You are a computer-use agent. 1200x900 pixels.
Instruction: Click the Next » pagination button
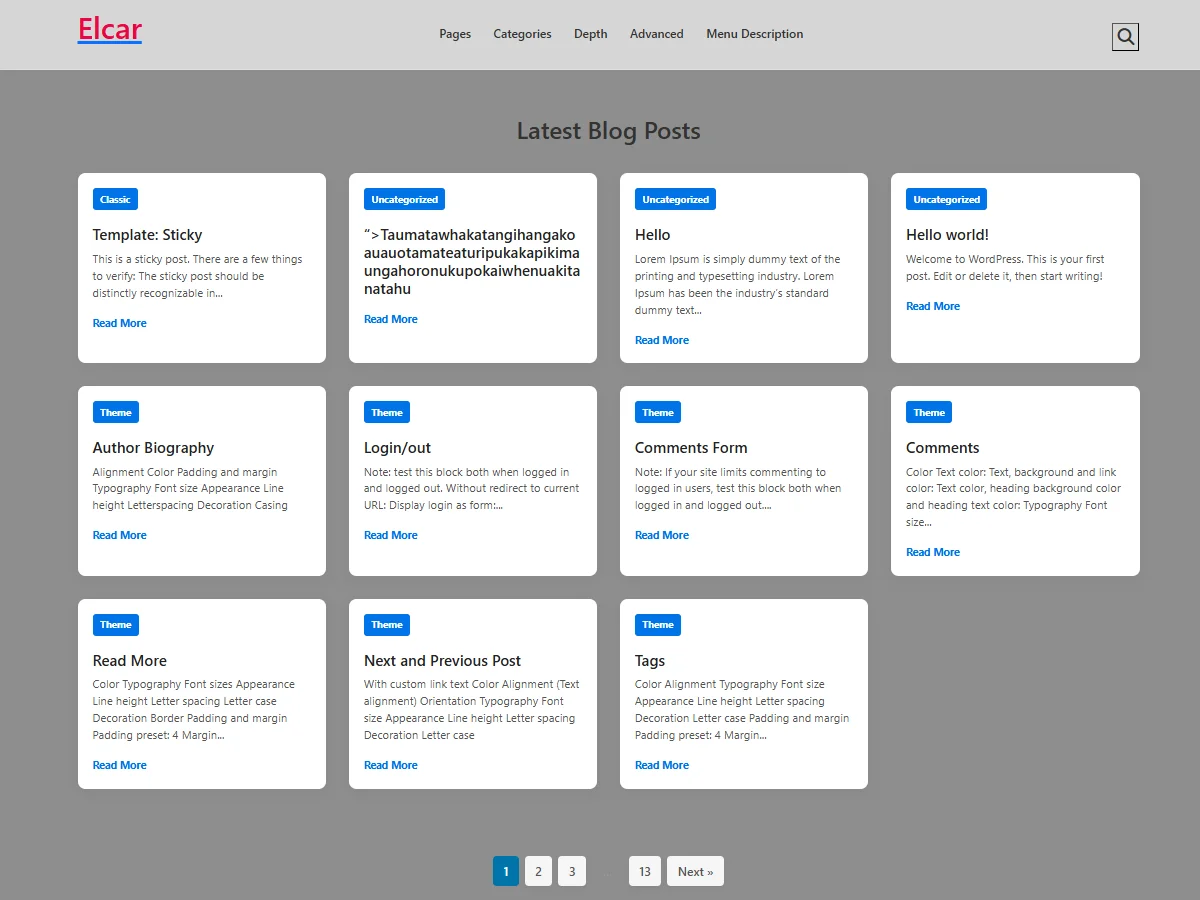pyautogui.click(x=695, y=871)
